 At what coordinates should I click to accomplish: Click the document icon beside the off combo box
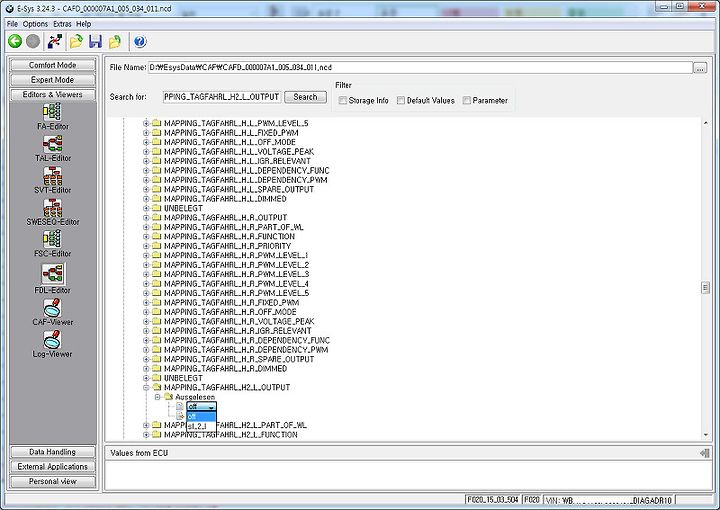pos(180,406)
